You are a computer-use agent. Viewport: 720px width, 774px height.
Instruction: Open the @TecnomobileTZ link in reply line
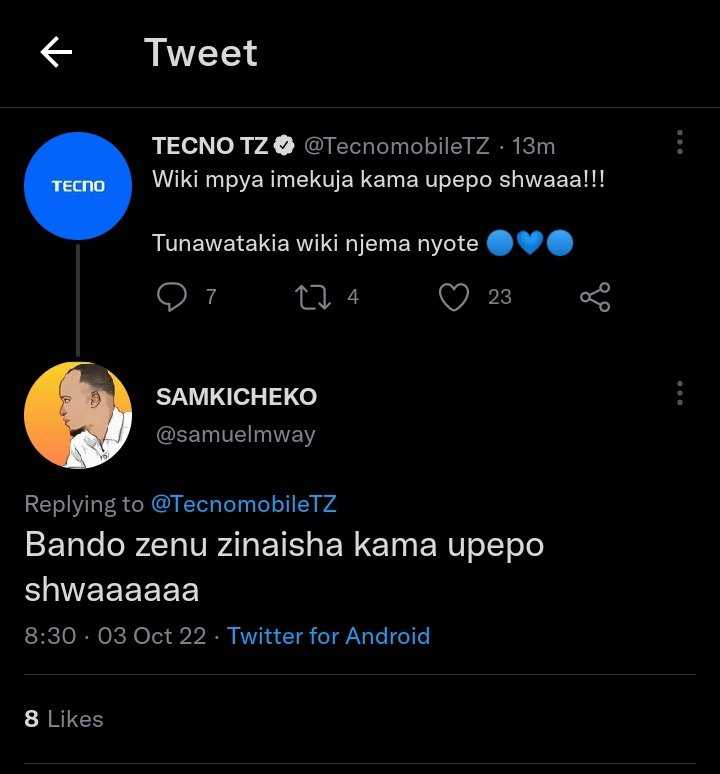(x=244, y=504)
